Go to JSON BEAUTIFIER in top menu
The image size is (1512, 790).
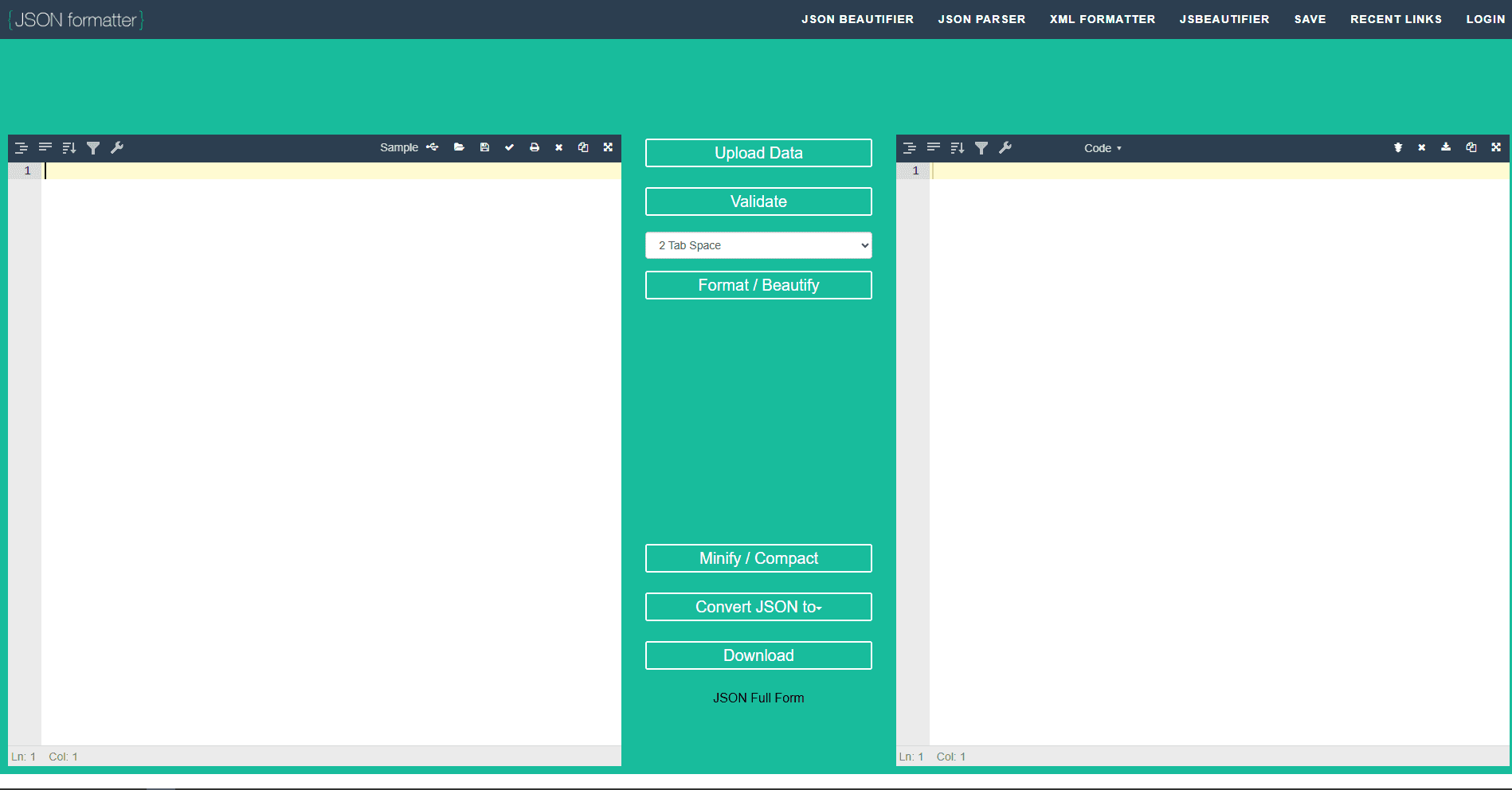click(x=857, y=19)
